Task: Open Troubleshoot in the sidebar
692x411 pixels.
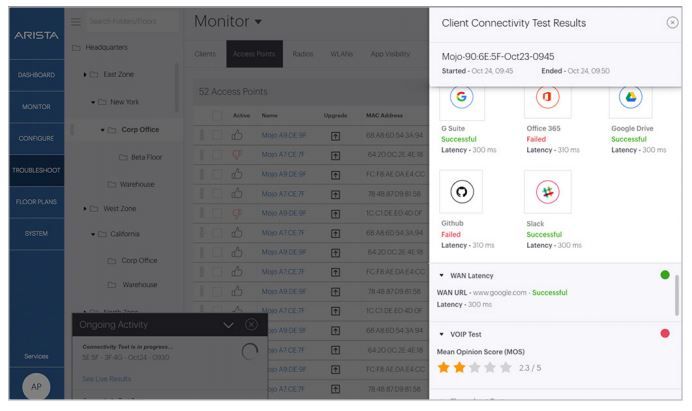Action: [36, 170]
